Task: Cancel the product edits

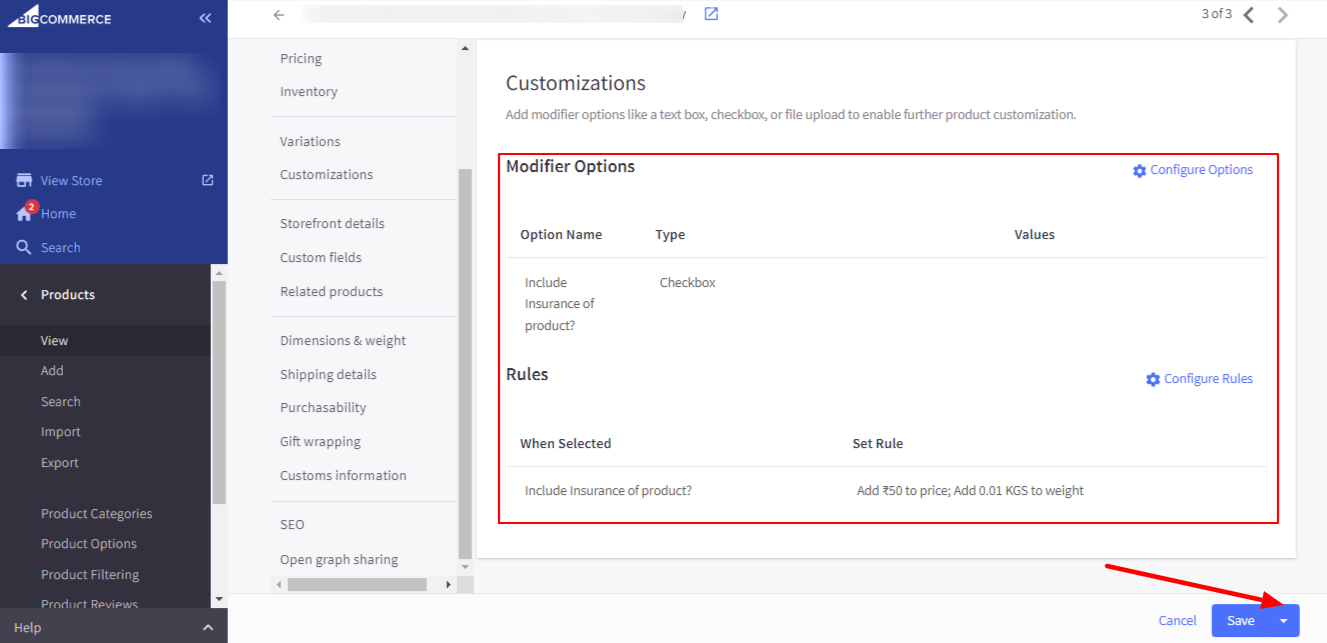Action: click(x=1177, y=620)
